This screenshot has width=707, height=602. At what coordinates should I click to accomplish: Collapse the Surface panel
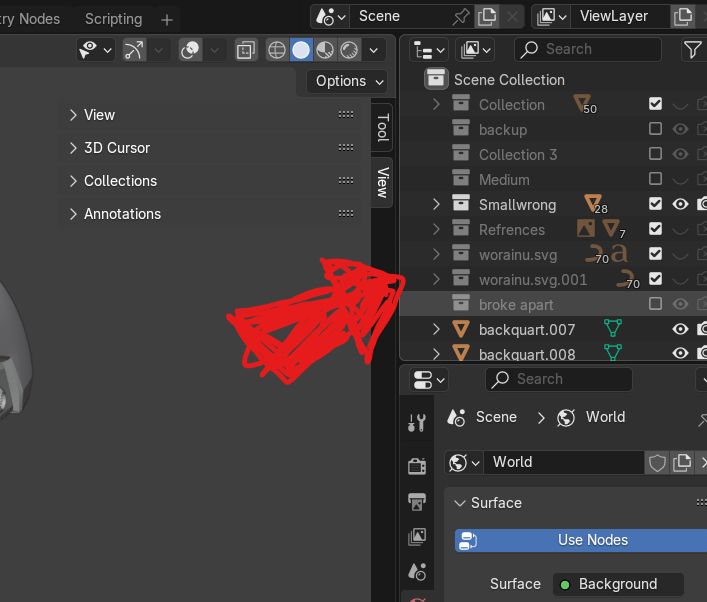[459, 503]
